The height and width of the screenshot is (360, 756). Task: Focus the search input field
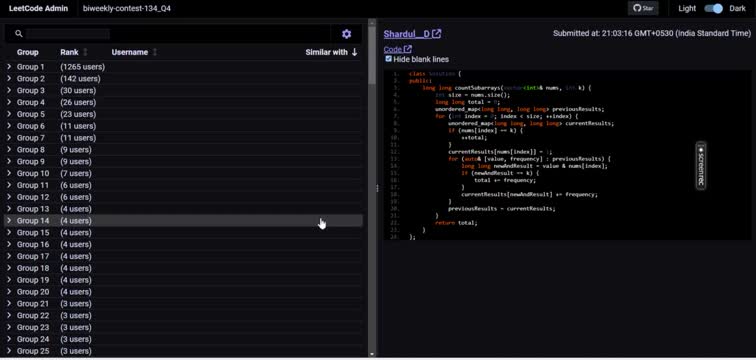pos(177,34)
